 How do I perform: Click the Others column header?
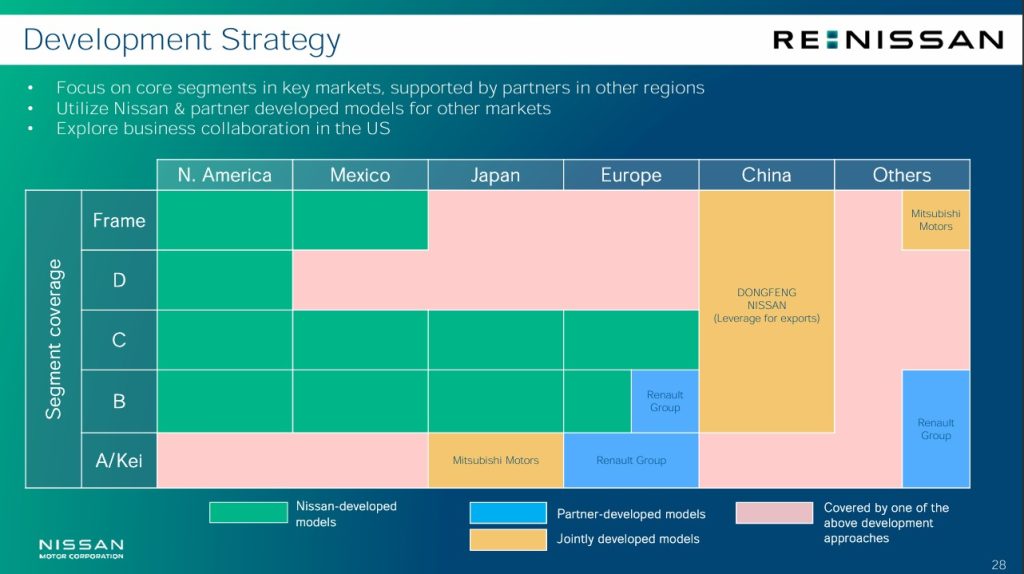901,175
